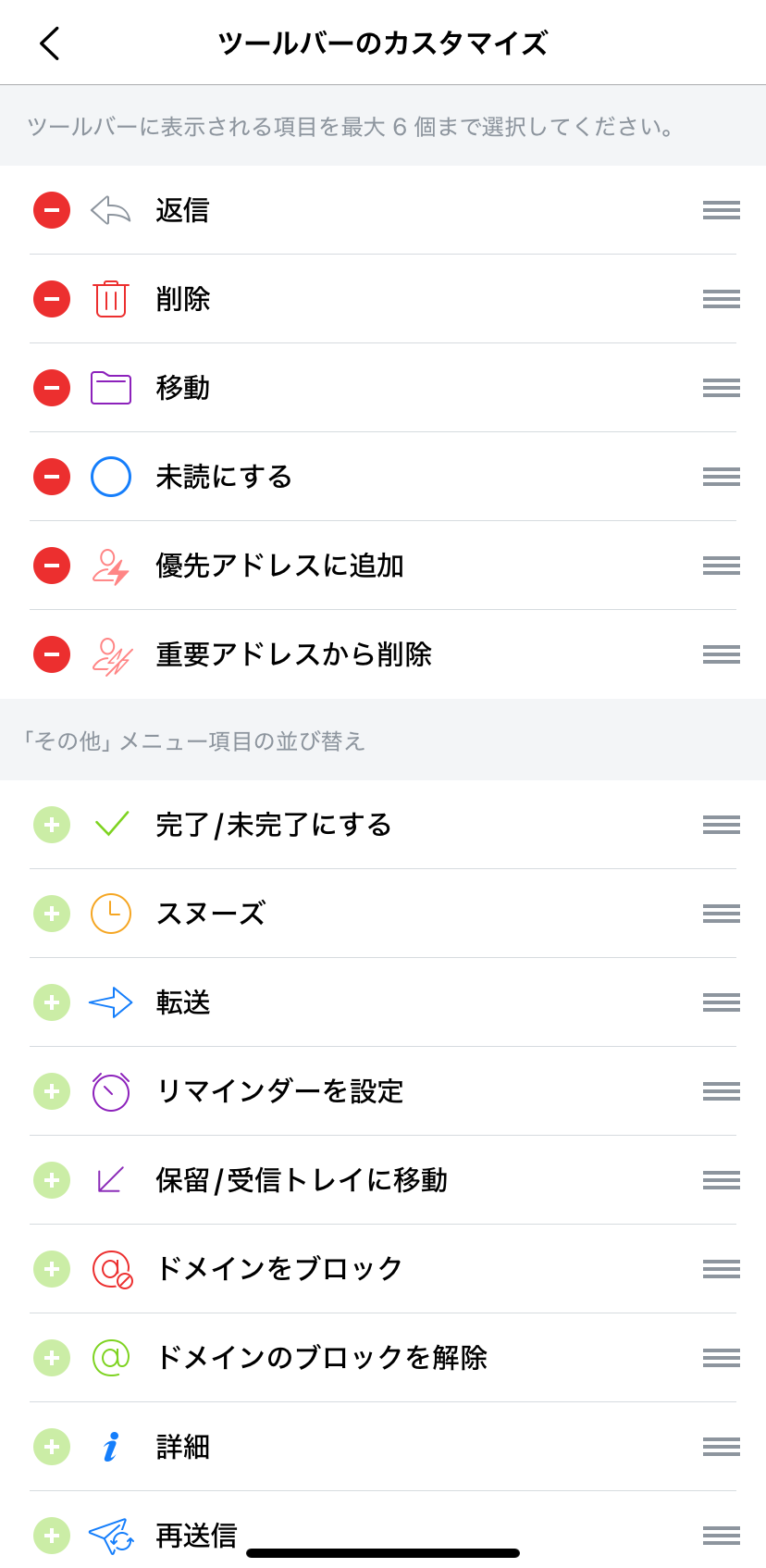Viewport: 766px width, 1568px height.
Task: Click the purple reminder alarm icon
Action: pyautogui.click(x=111, y=1091)
